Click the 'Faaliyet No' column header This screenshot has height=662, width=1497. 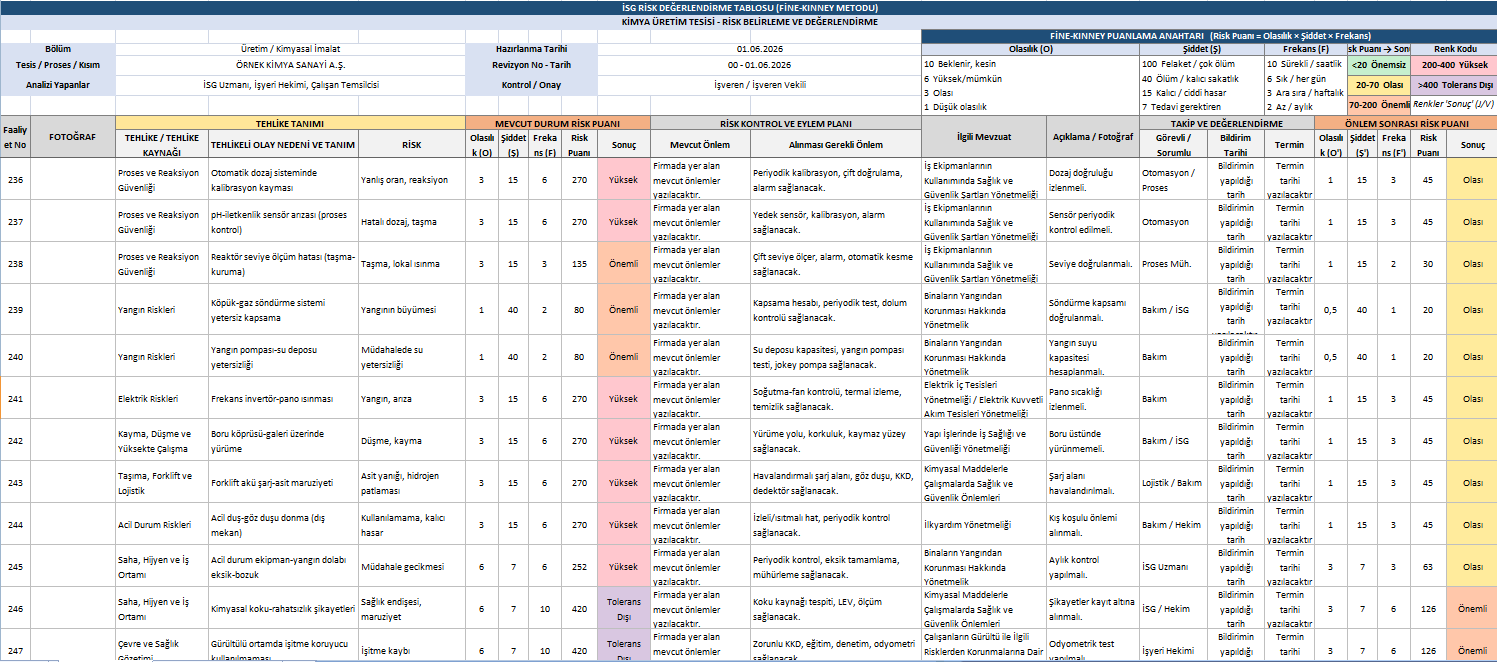tap(15, 137)
